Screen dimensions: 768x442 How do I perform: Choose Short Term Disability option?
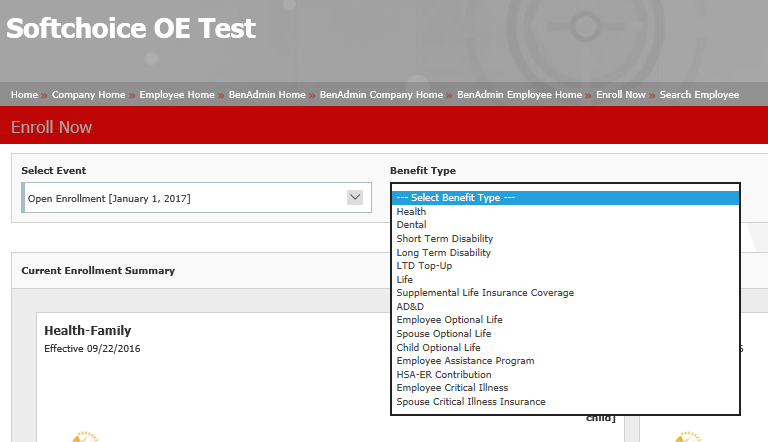[x=444, y=239]
